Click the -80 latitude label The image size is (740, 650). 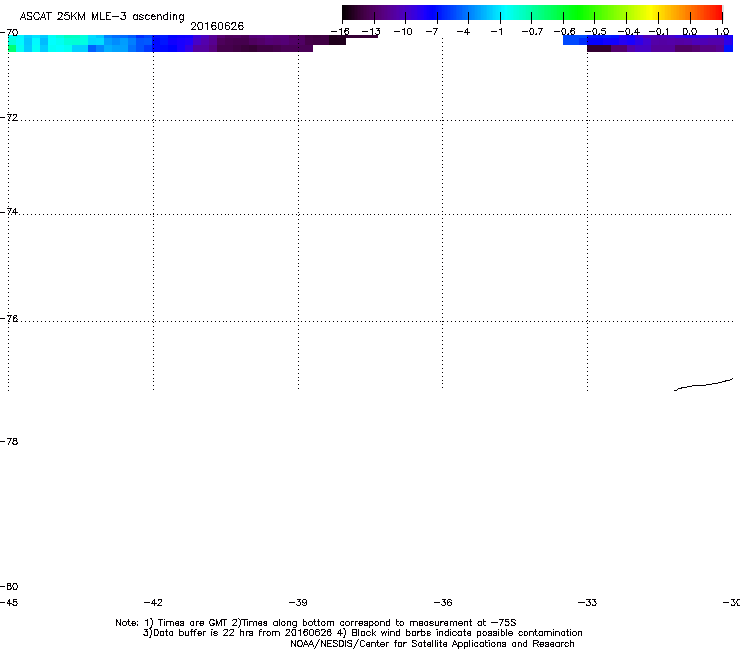point(9,586)
